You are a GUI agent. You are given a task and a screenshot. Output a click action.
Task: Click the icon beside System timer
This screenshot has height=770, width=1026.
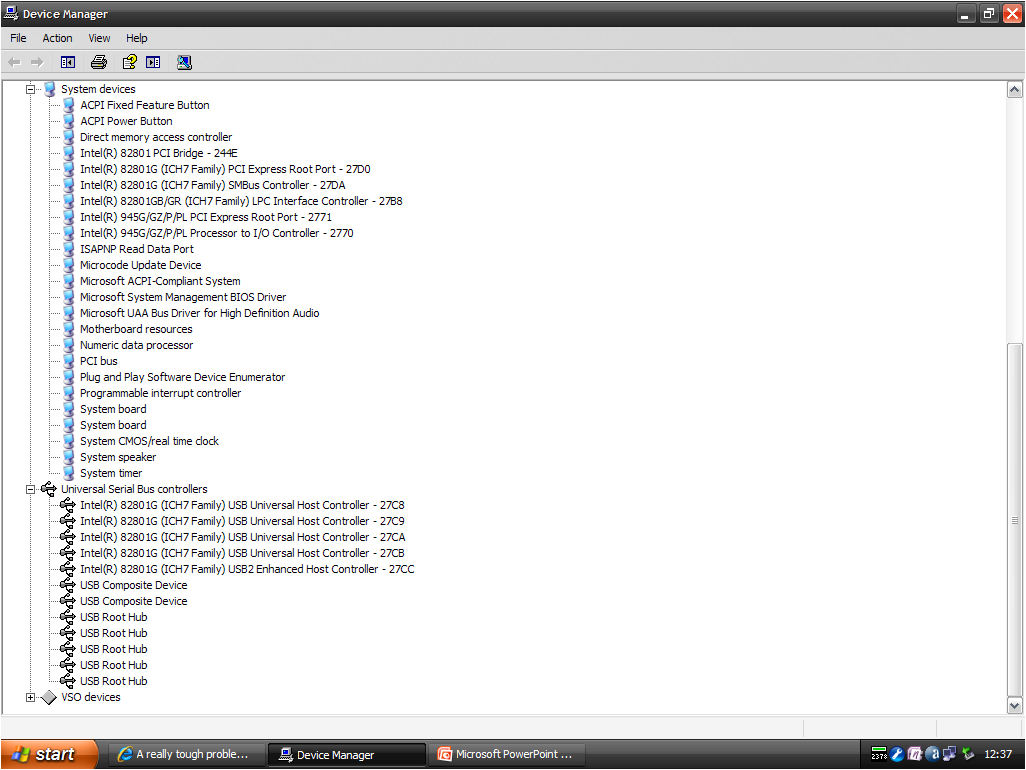pos(69,473)
